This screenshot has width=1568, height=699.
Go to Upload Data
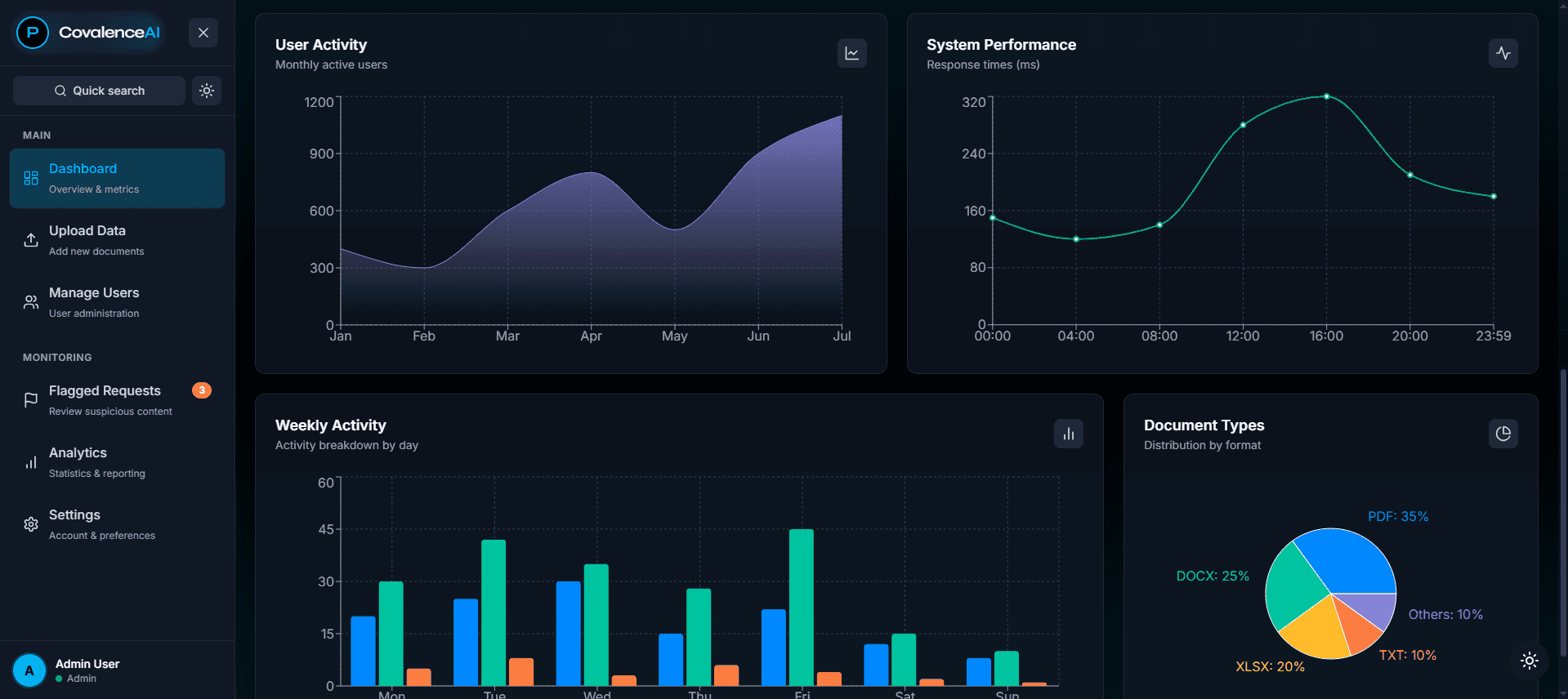coord(117,240)
